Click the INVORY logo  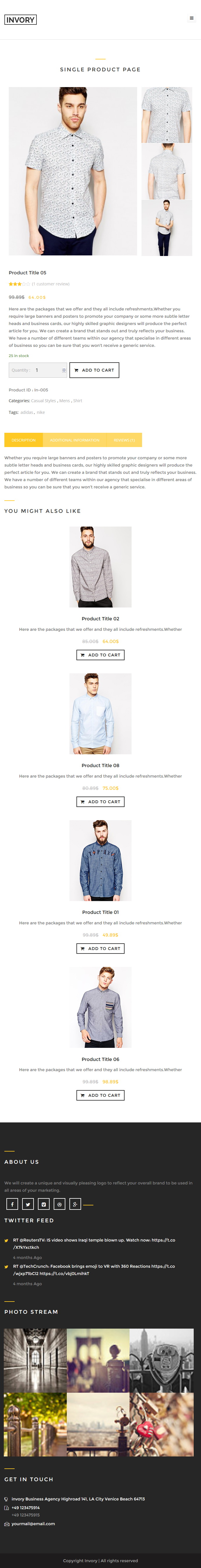pos(21,20)
